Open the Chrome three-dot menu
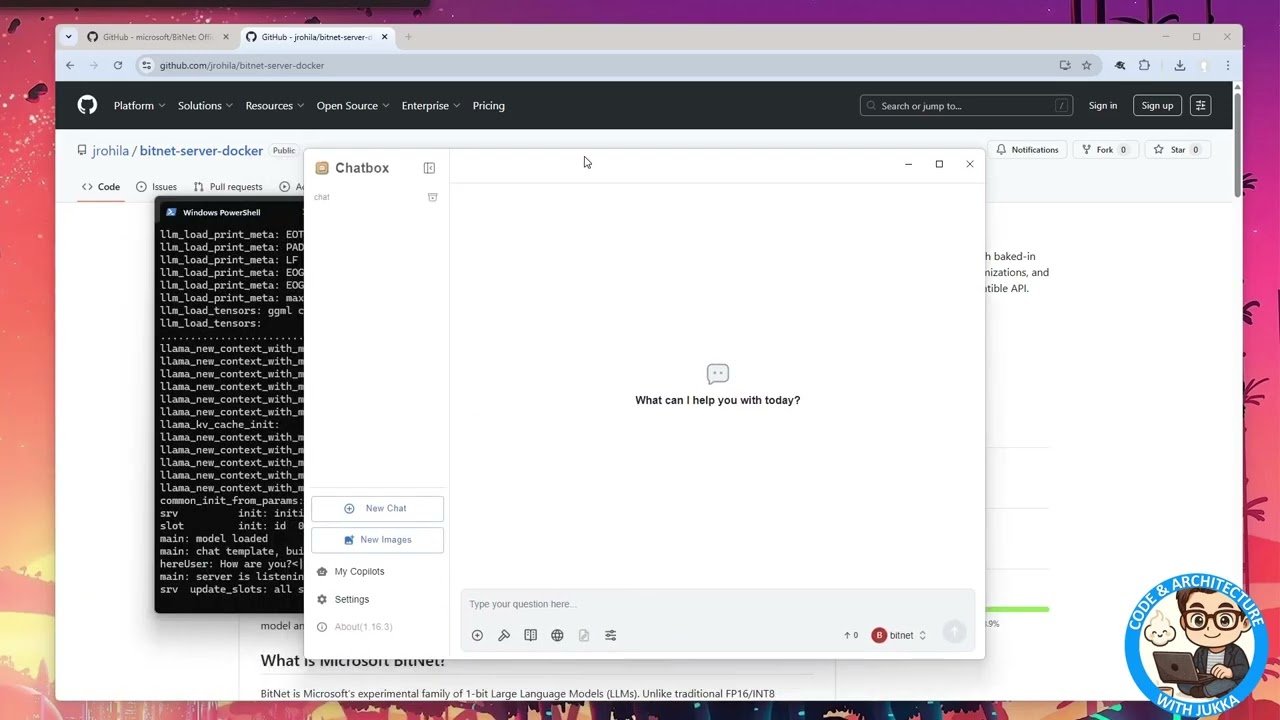This screenshot has width=1280, height=720. point(1228,65)
